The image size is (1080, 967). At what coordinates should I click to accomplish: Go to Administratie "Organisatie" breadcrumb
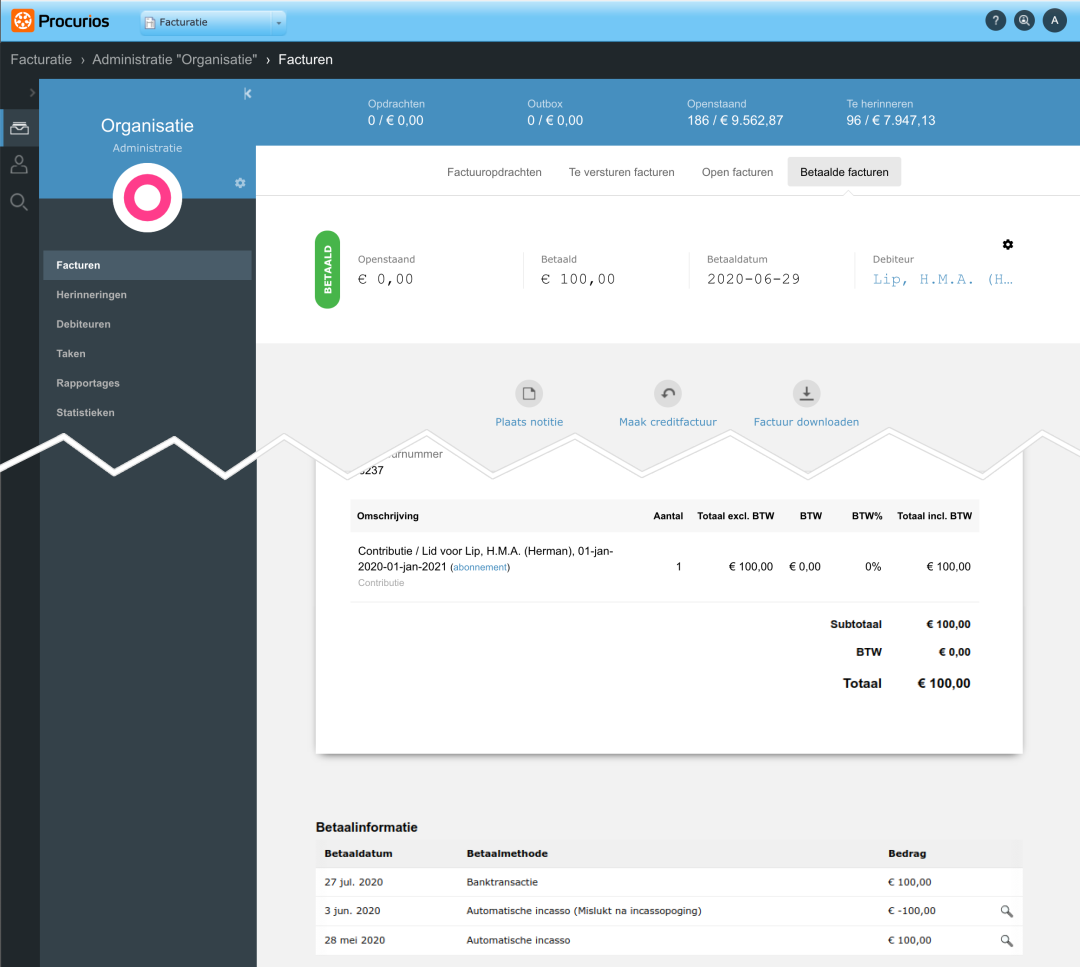click(175, 60)
